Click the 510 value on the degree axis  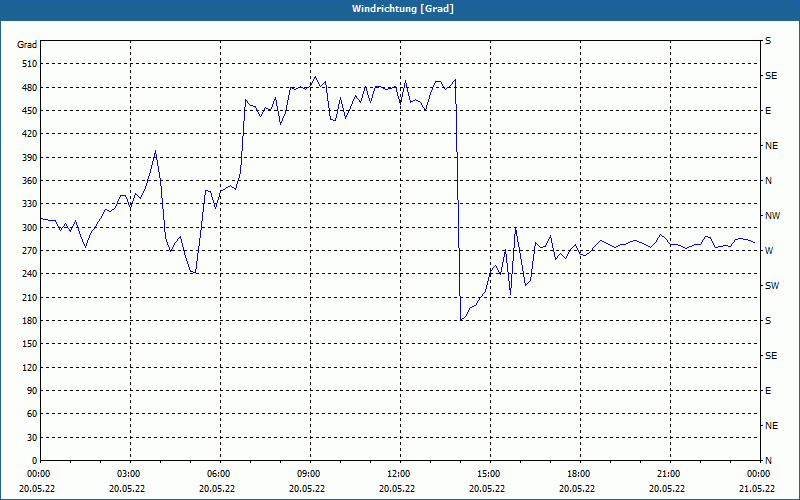[x=30, y=64]
